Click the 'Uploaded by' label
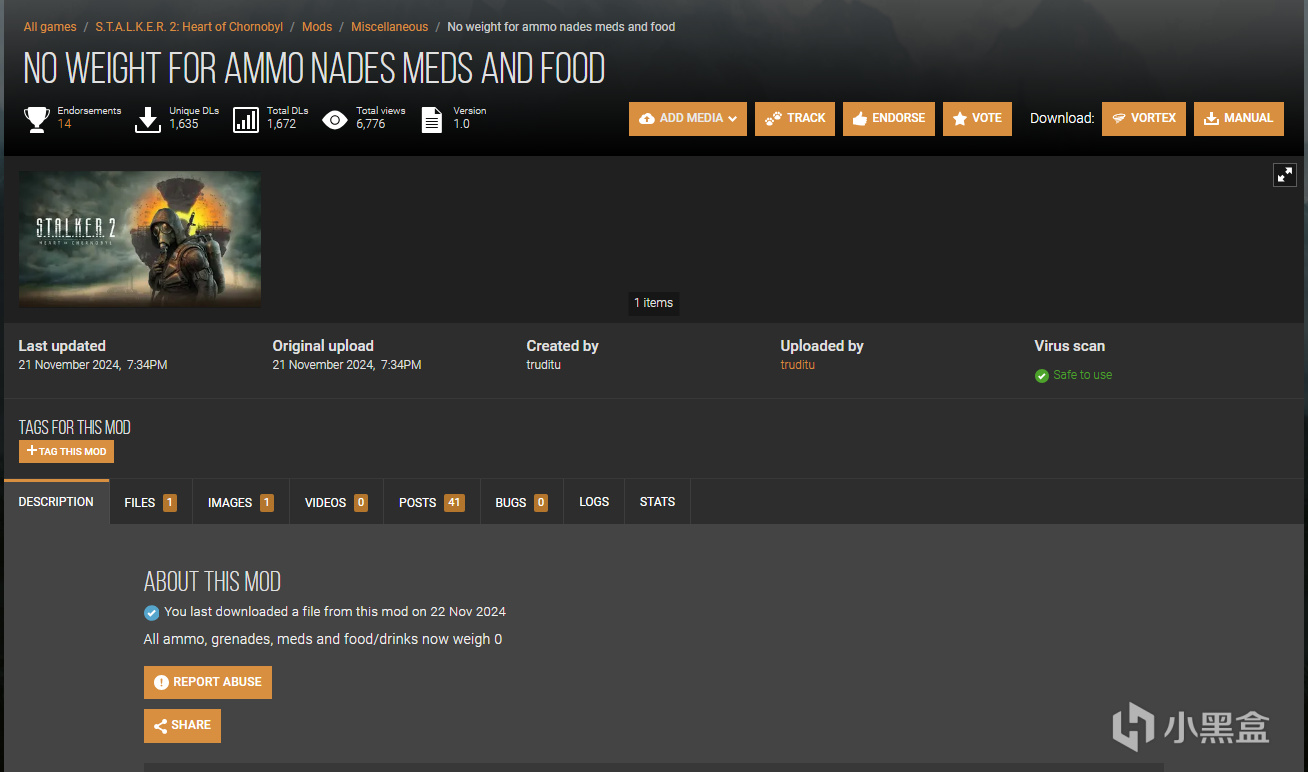Viewport: 1308px width, 772px height. pos(822,346)
